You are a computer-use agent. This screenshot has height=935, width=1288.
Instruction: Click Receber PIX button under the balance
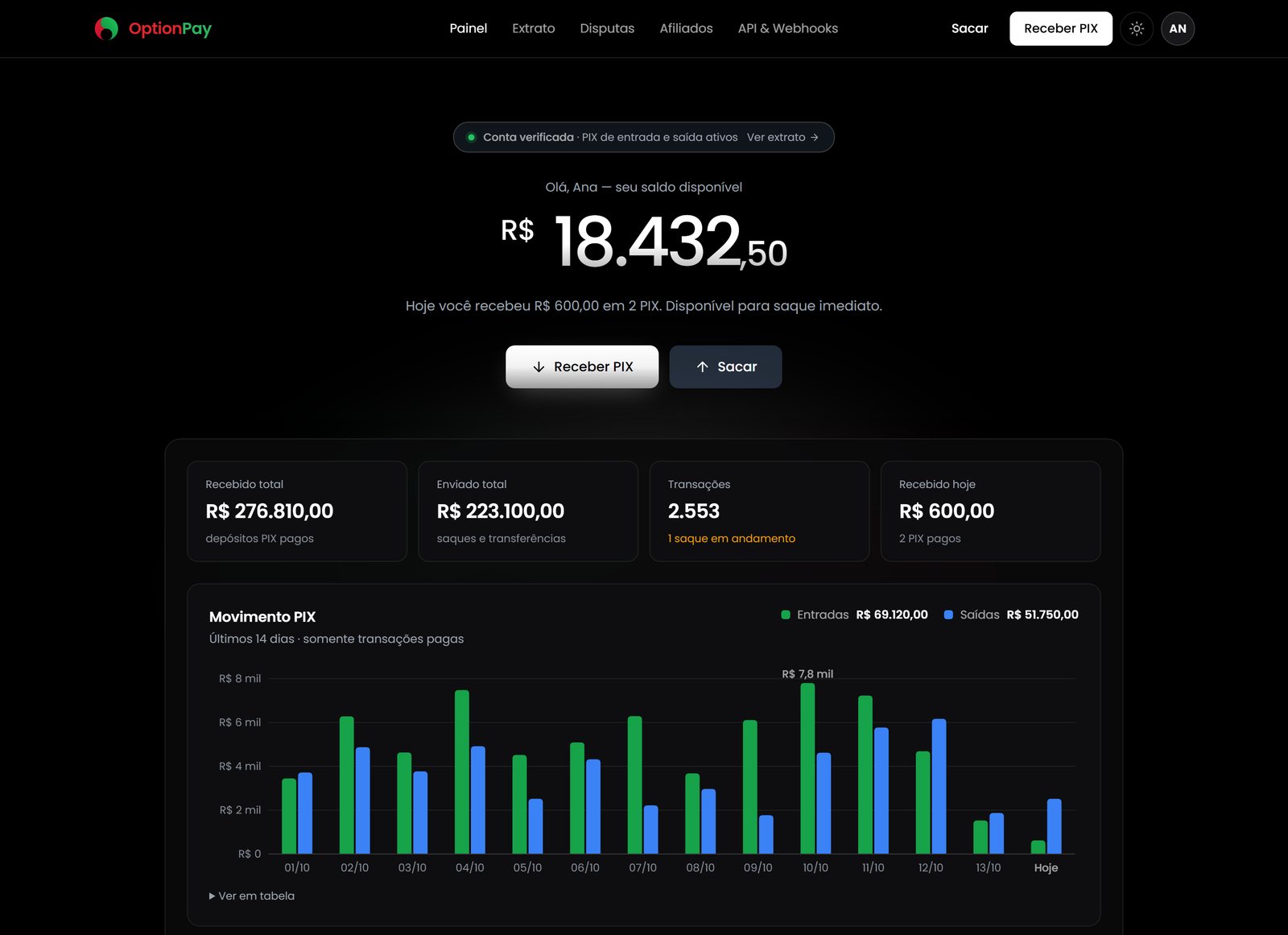pyautogui.click(x=582, y=367)
